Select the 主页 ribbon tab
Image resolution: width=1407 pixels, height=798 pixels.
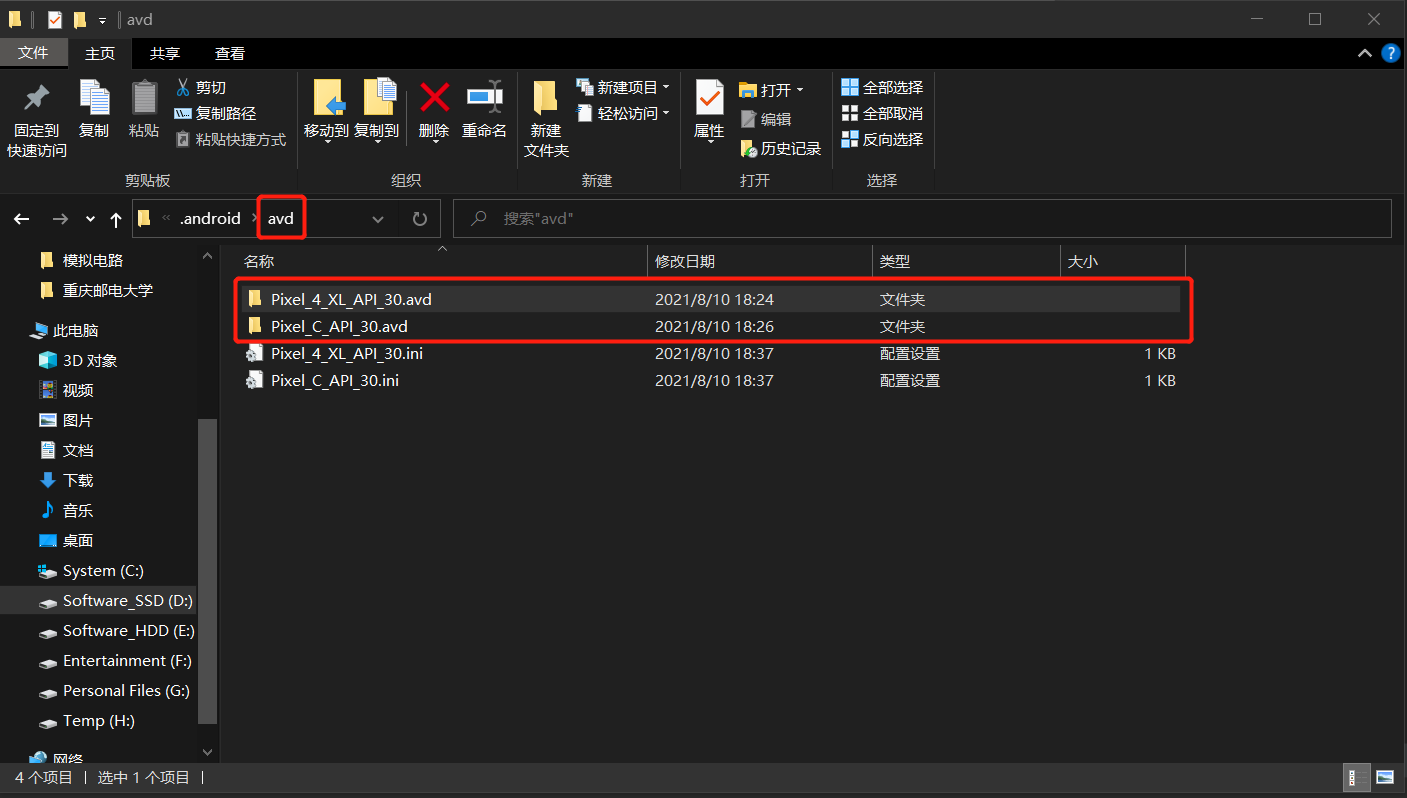[x=100, y=53]
